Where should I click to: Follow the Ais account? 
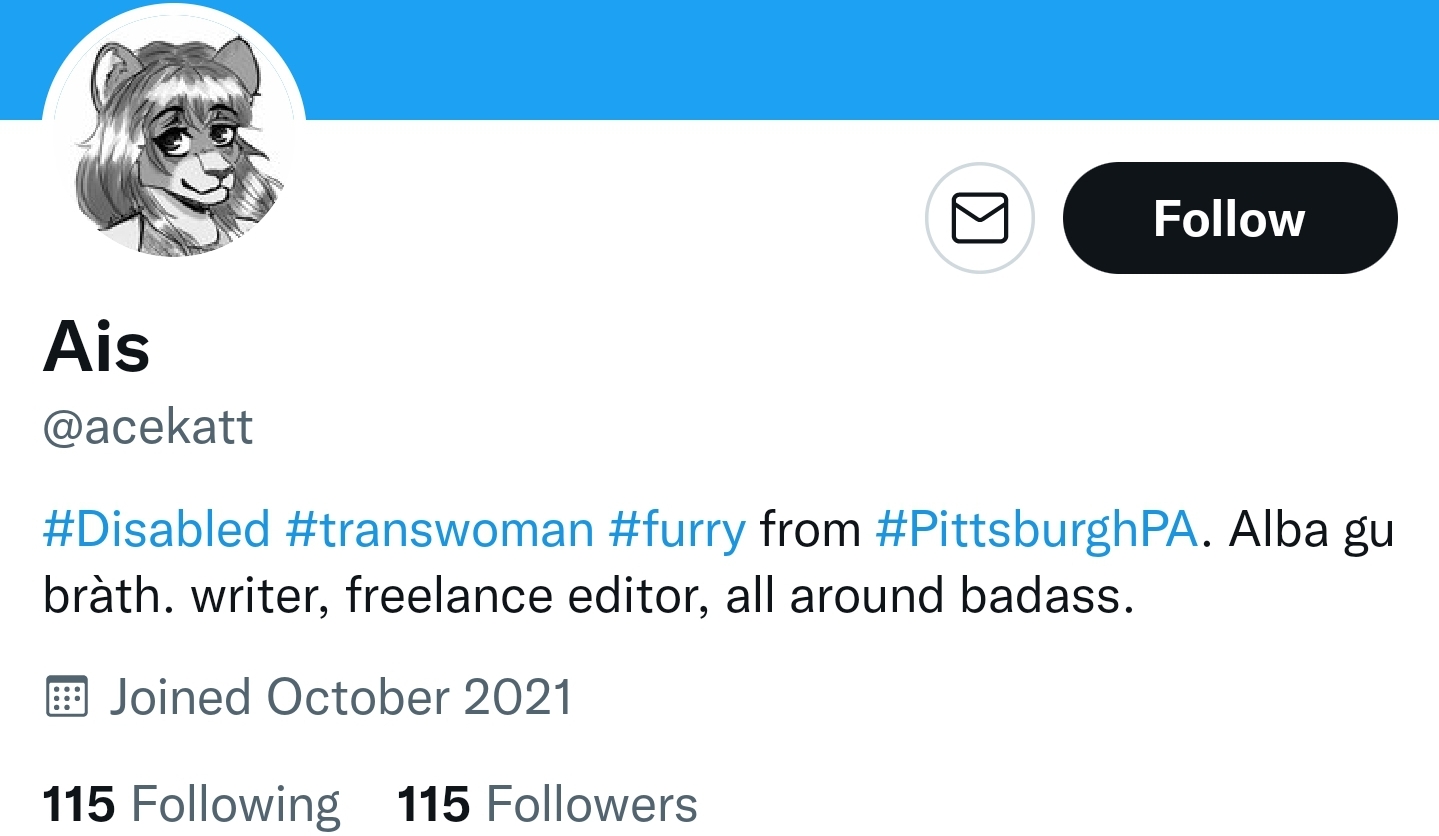1229,218
